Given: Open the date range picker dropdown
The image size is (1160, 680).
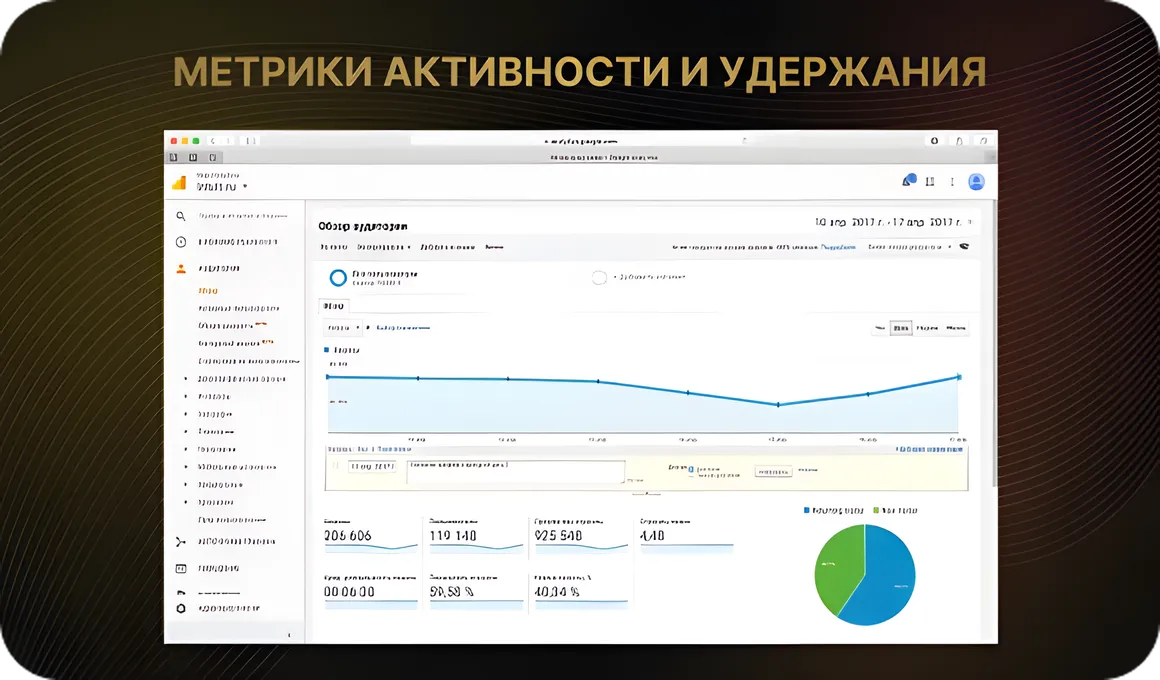Looking at the screenshot, I should pyautogui.click(x=893, y=222).
